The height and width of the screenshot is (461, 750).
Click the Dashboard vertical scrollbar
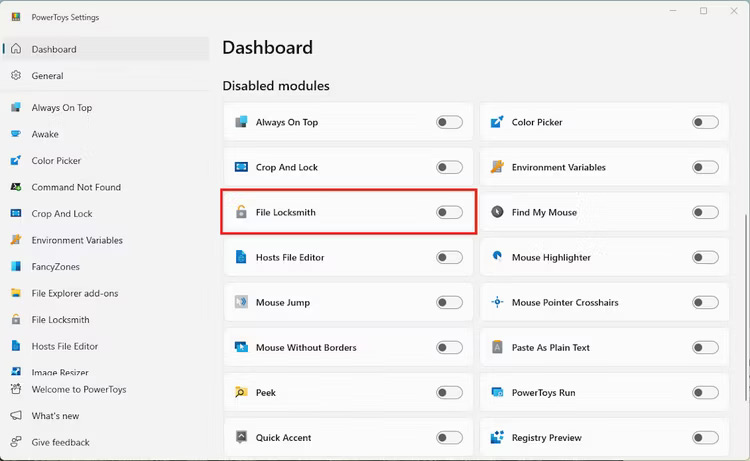pyautogui.click(x=746, y=306)
